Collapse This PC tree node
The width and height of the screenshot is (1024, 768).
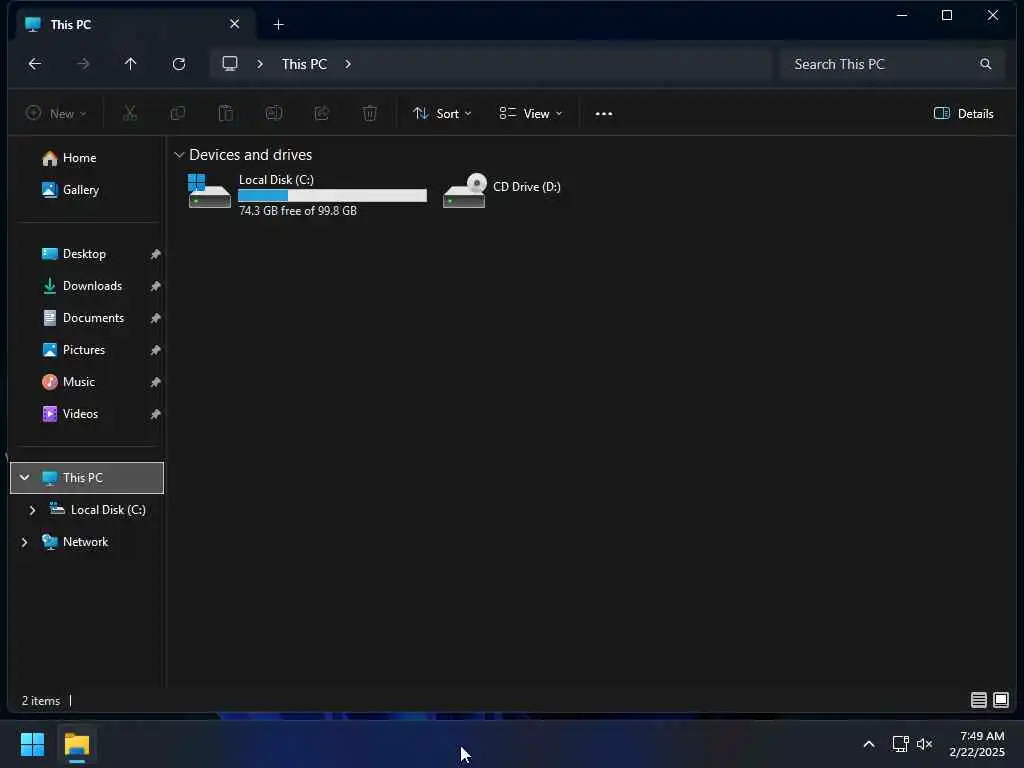[x=24, y=477]
